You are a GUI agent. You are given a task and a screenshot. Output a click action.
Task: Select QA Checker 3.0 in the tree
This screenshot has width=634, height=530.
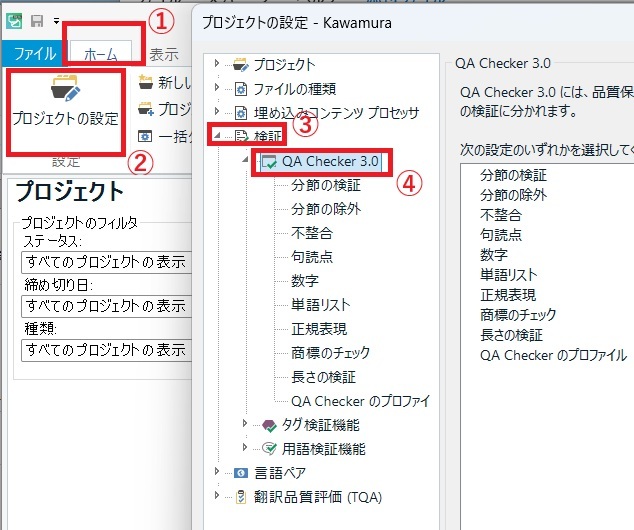(330, 161)
